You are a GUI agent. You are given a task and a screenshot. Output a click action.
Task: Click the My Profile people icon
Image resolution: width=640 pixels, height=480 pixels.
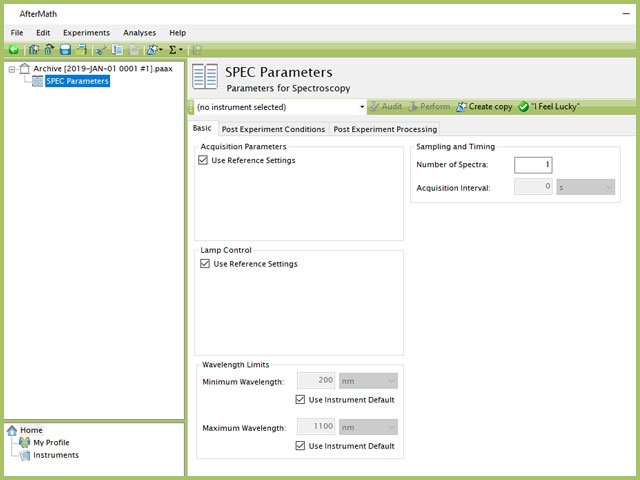click(24, 442)
